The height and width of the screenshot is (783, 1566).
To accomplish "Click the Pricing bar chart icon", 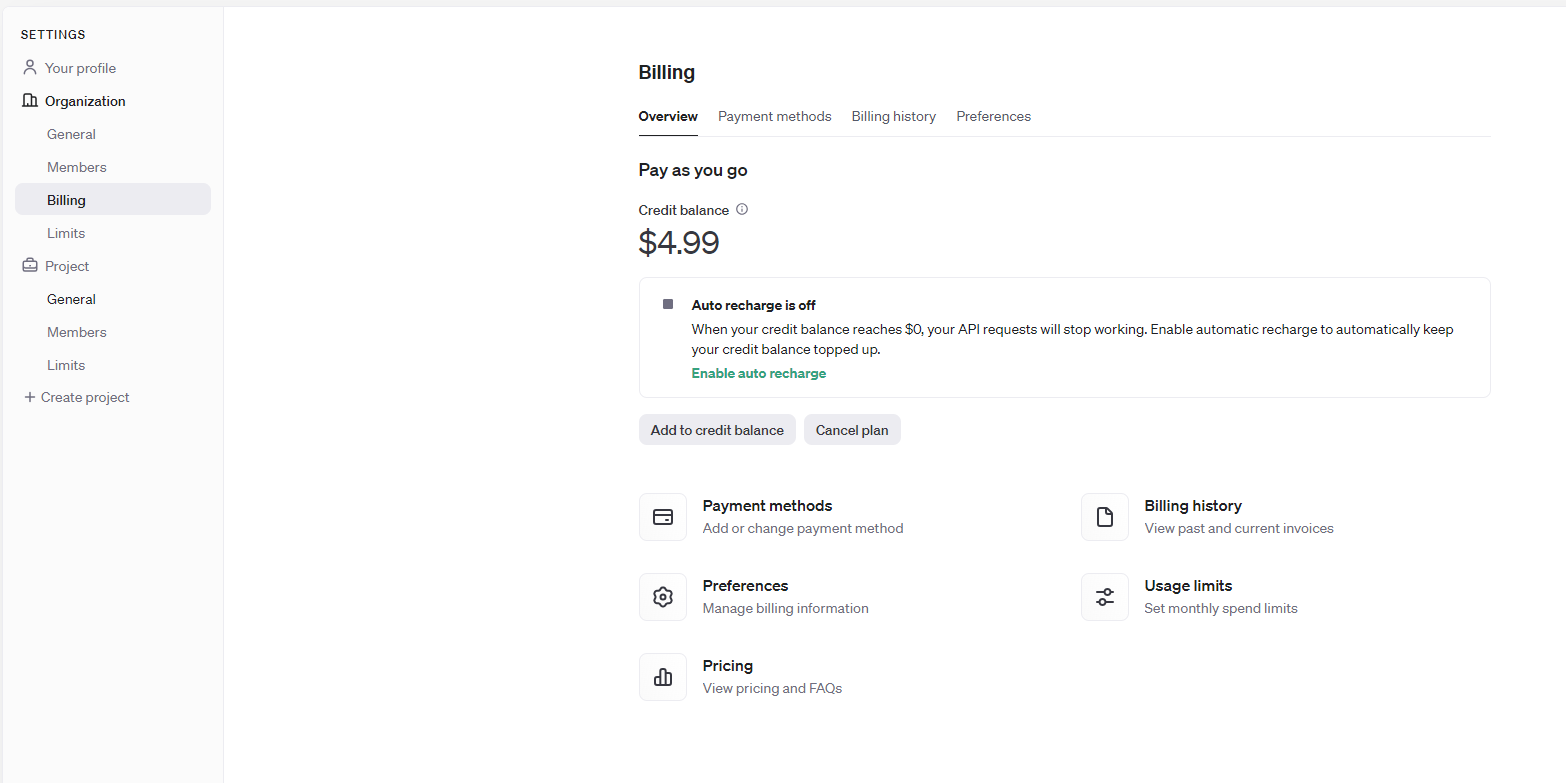I will click(662, 677).
